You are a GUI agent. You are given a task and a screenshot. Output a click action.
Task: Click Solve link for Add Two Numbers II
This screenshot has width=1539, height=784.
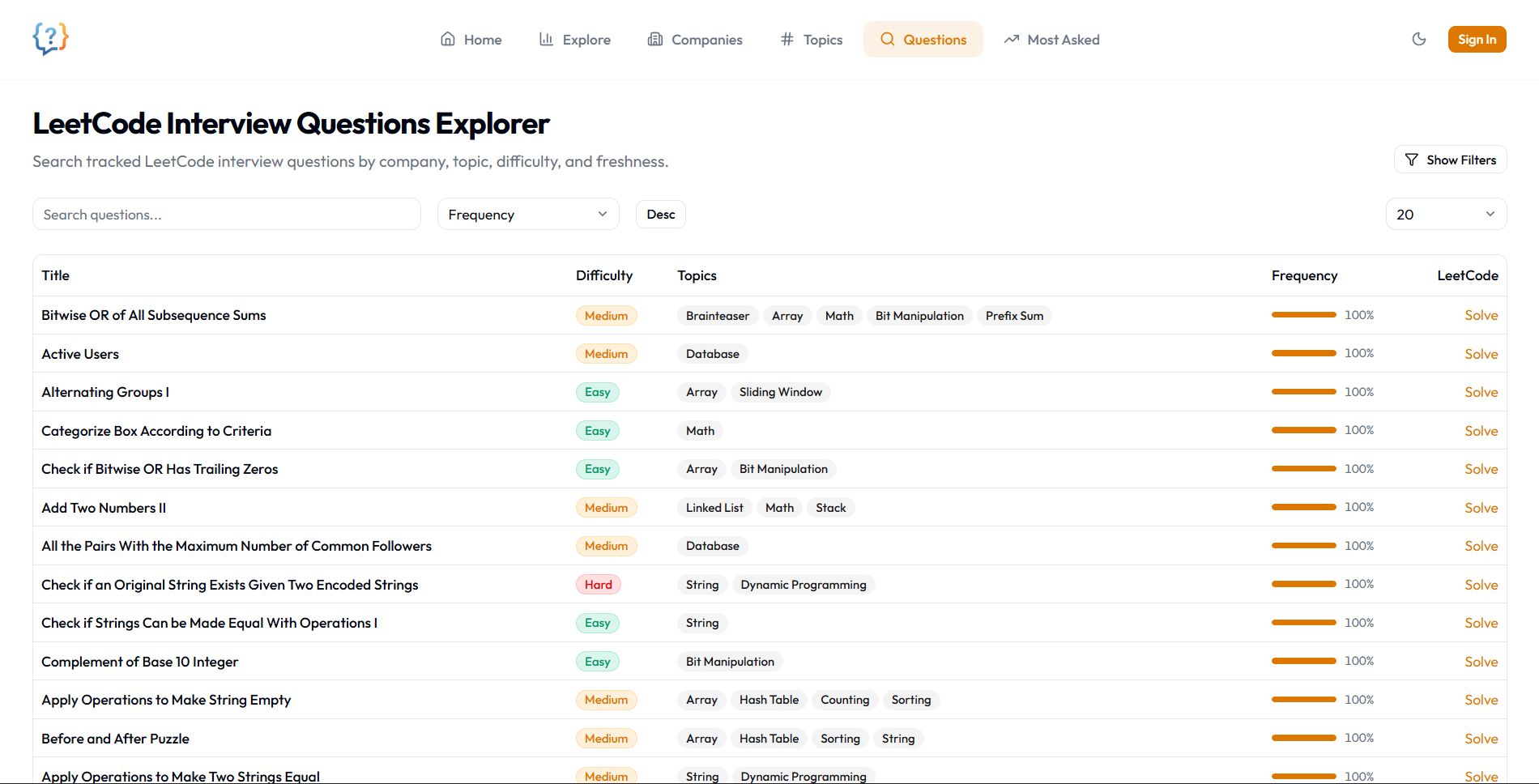1481,508
